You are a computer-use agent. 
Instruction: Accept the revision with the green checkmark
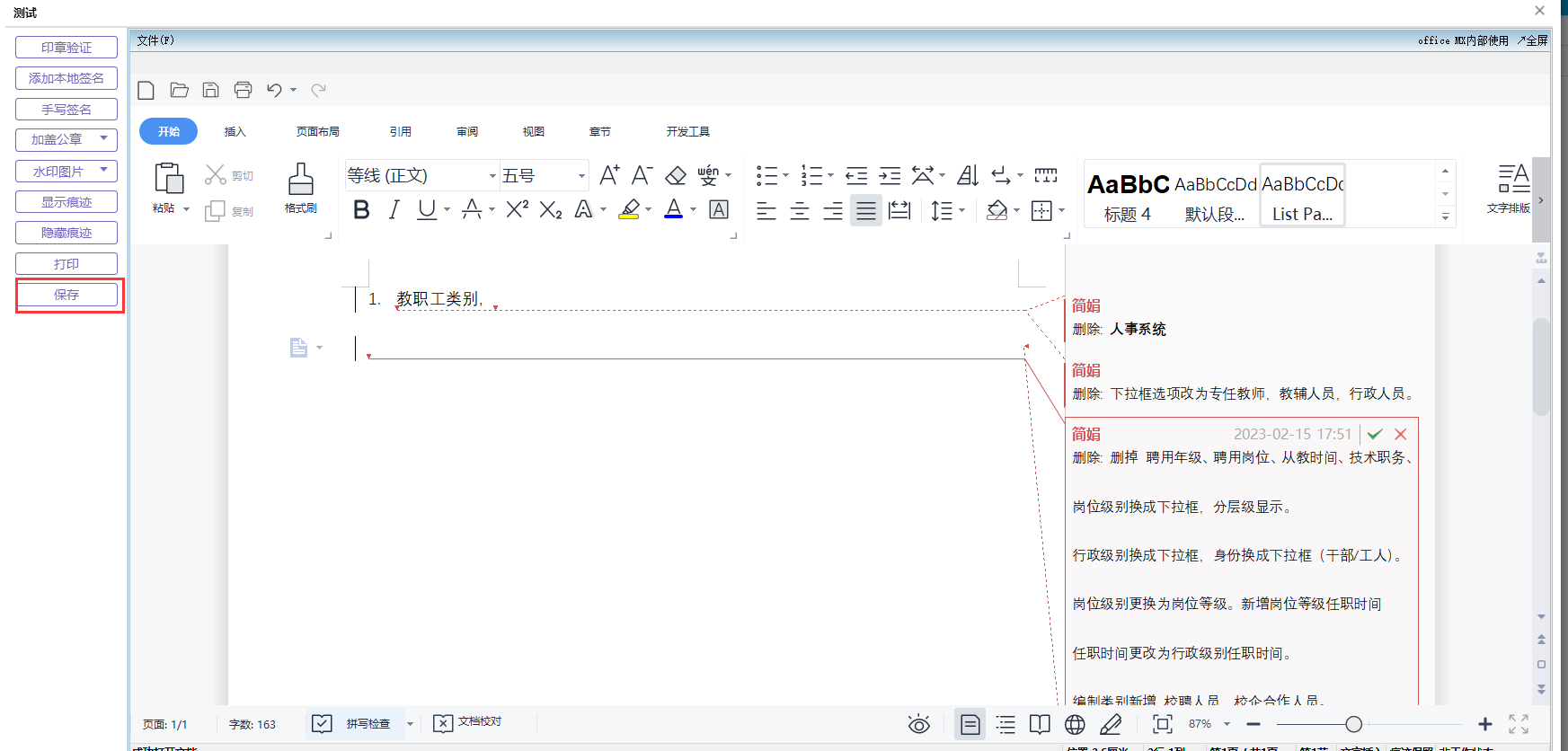(1375, 434)
